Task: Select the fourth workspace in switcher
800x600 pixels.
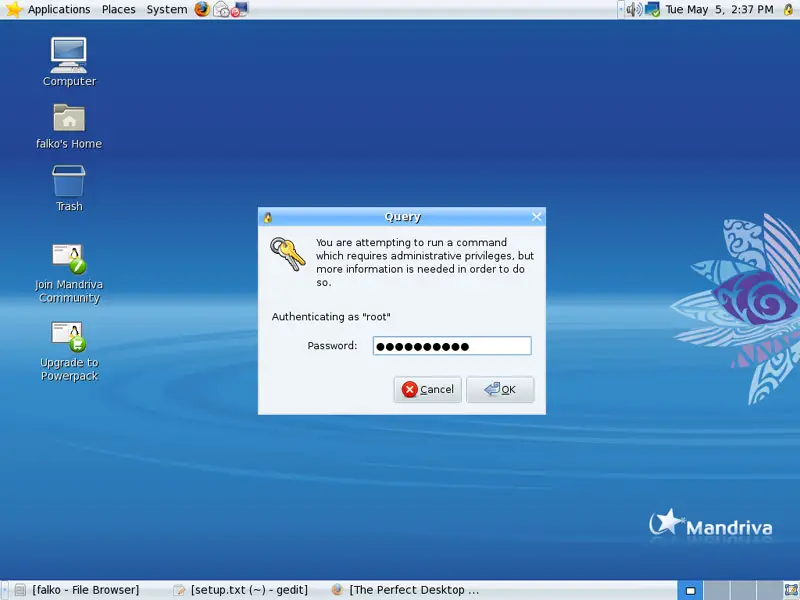Action: [x=769, y=590]
